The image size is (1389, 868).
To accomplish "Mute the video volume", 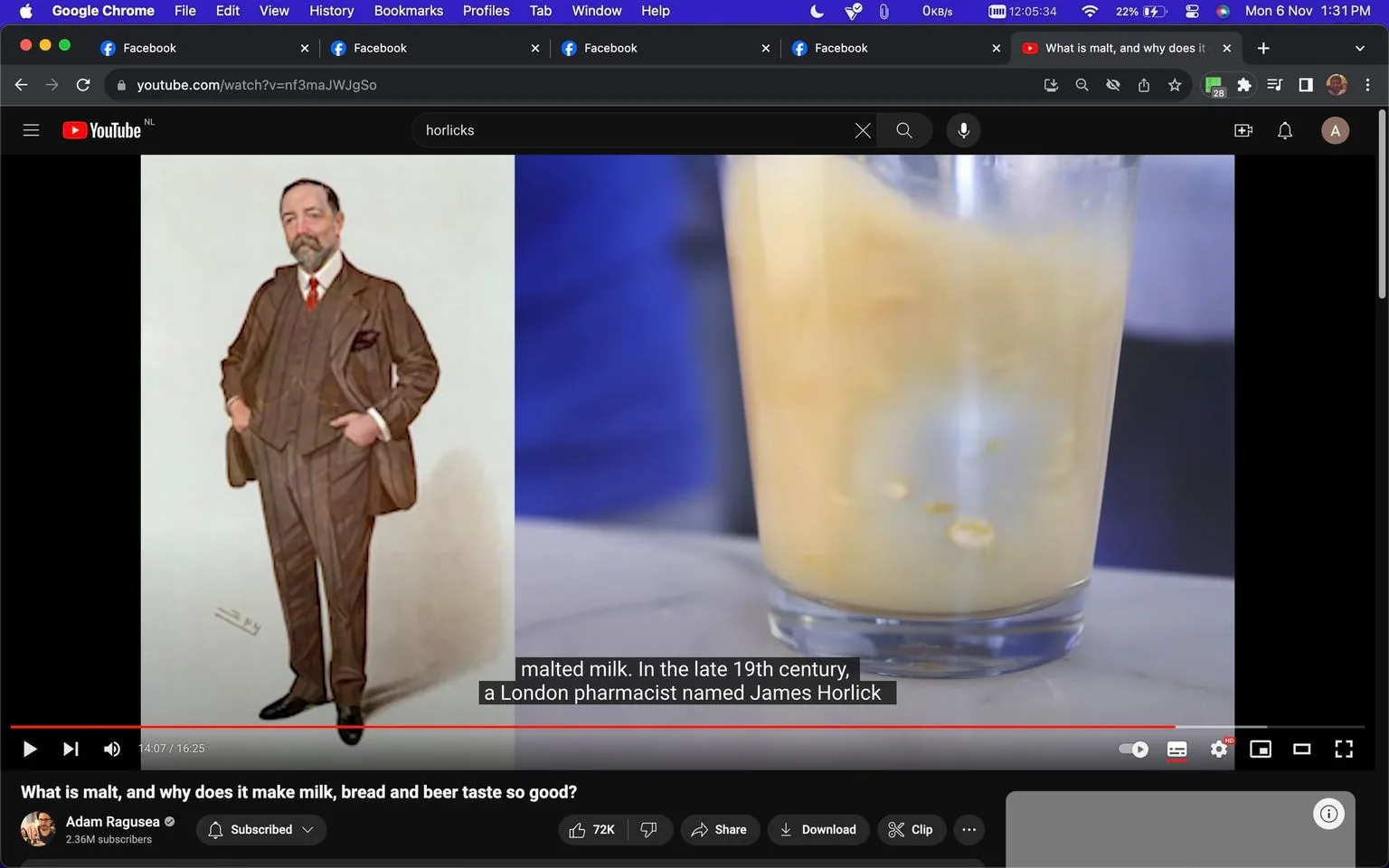I will pos(111,749).
